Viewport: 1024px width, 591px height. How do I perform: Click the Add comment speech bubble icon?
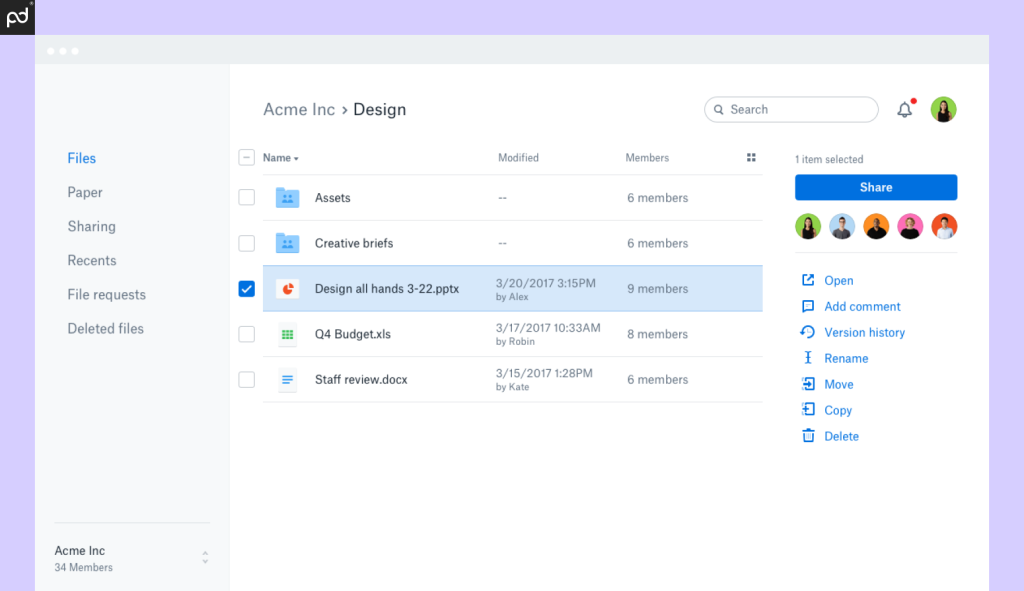[x=808, y=306]
